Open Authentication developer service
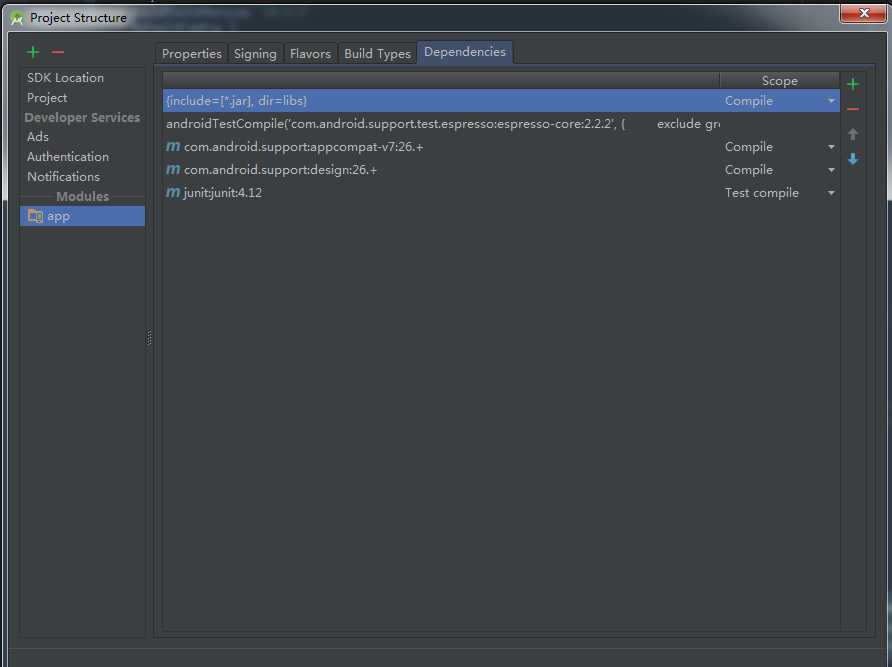 [x=68, y=157]
